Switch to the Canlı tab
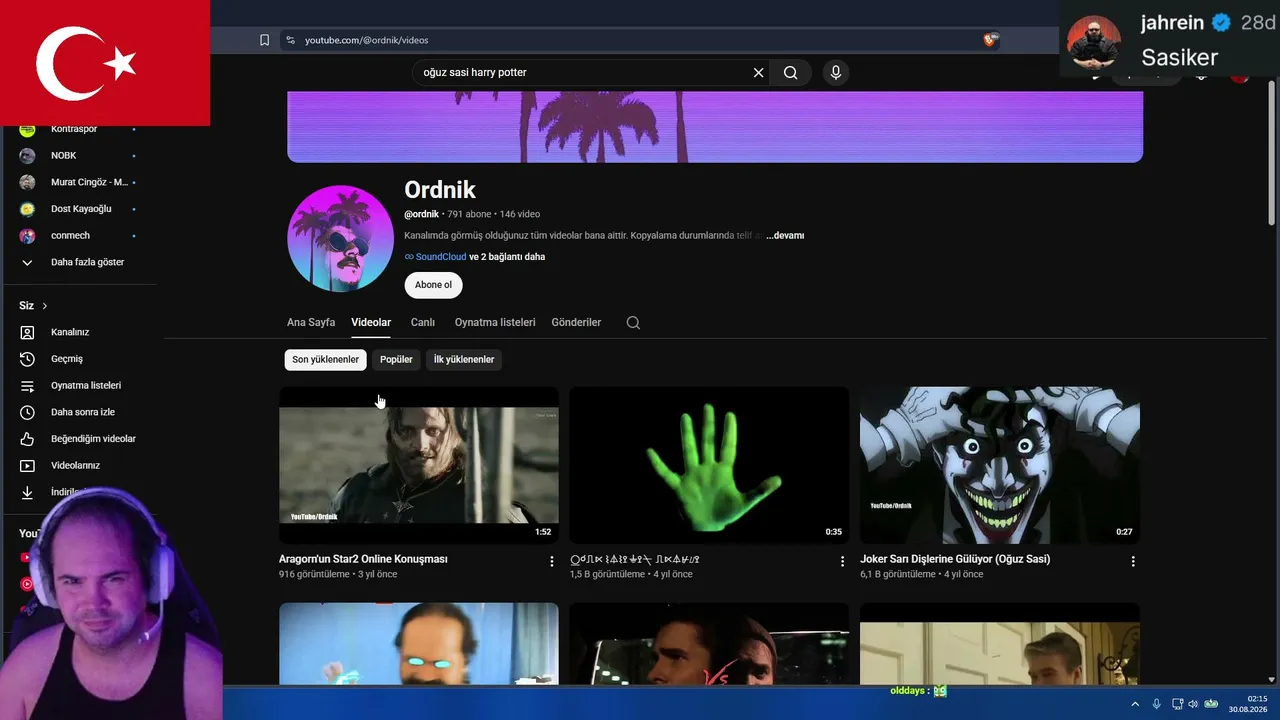 [x=423, y=323]
